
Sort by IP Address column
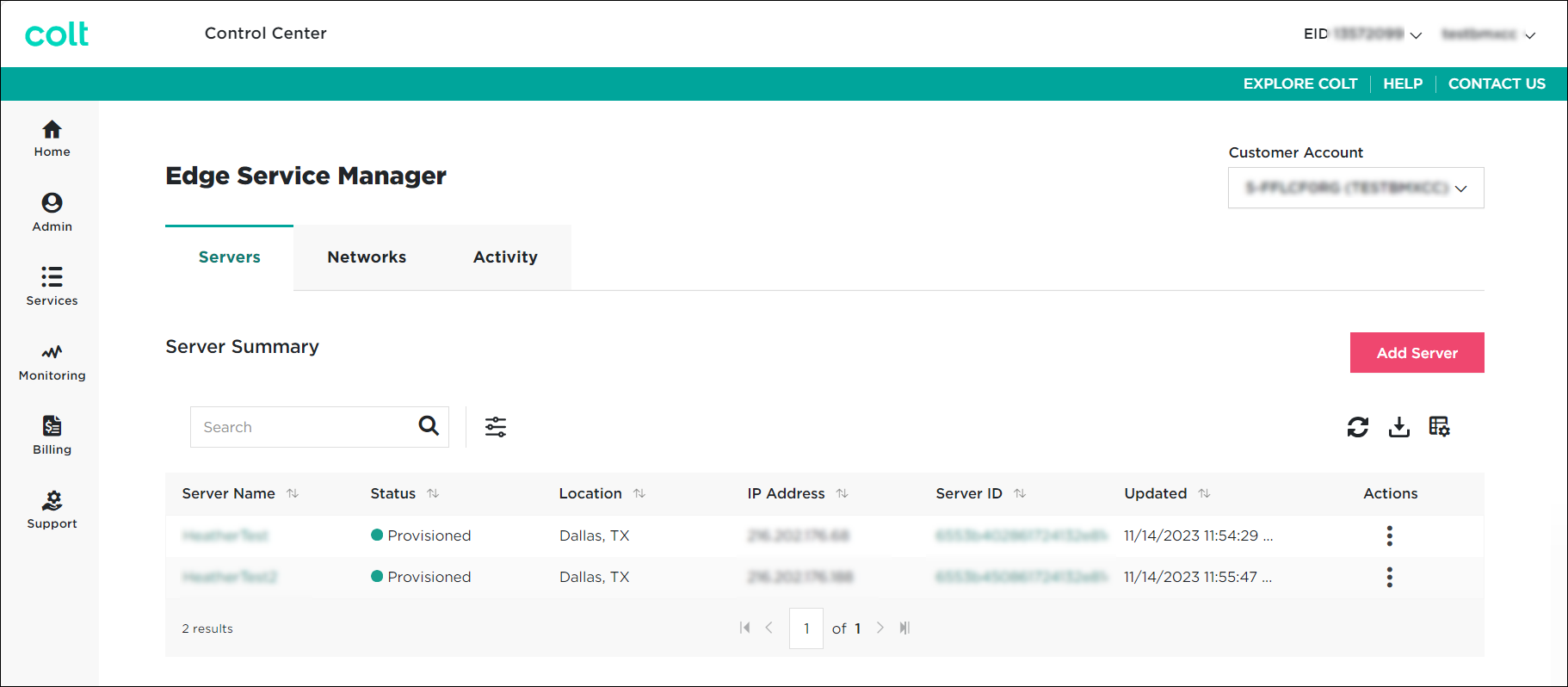pyautogui.click(x=843, y=493)
